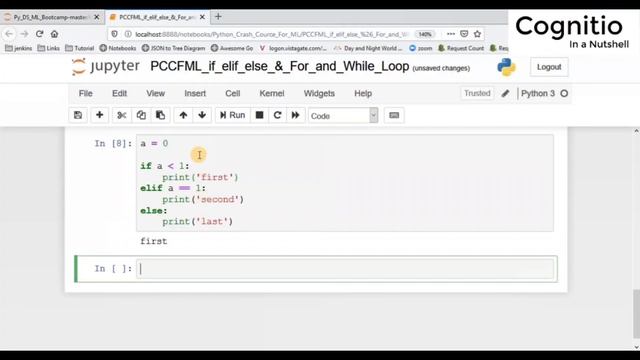
Task: Click the Python 3 kernel idle circle
Action: coord(564,93)
